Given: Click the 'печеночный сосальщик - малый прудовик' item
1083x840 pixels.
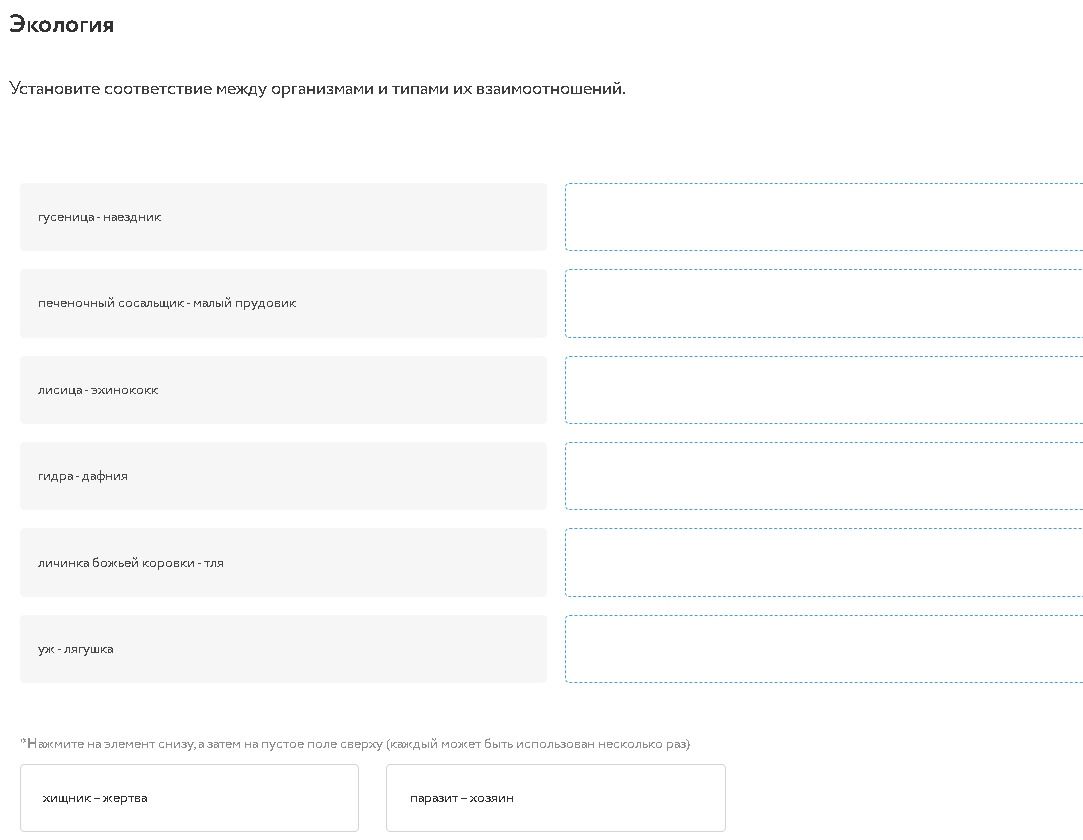Looking at the screenshot, I should (283, 303).
